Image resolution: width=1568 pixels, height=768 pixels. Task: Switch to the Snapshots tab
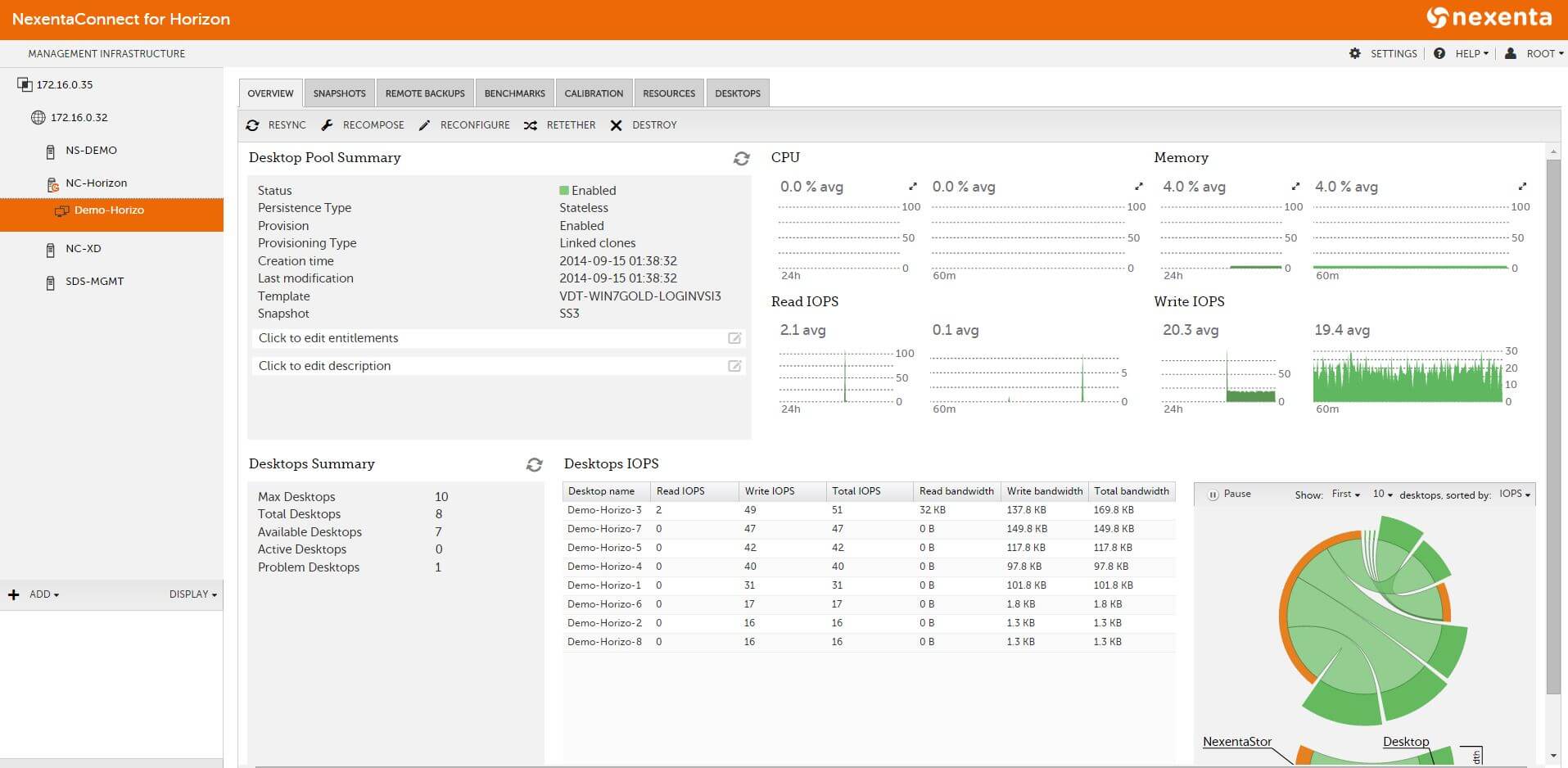339,93
